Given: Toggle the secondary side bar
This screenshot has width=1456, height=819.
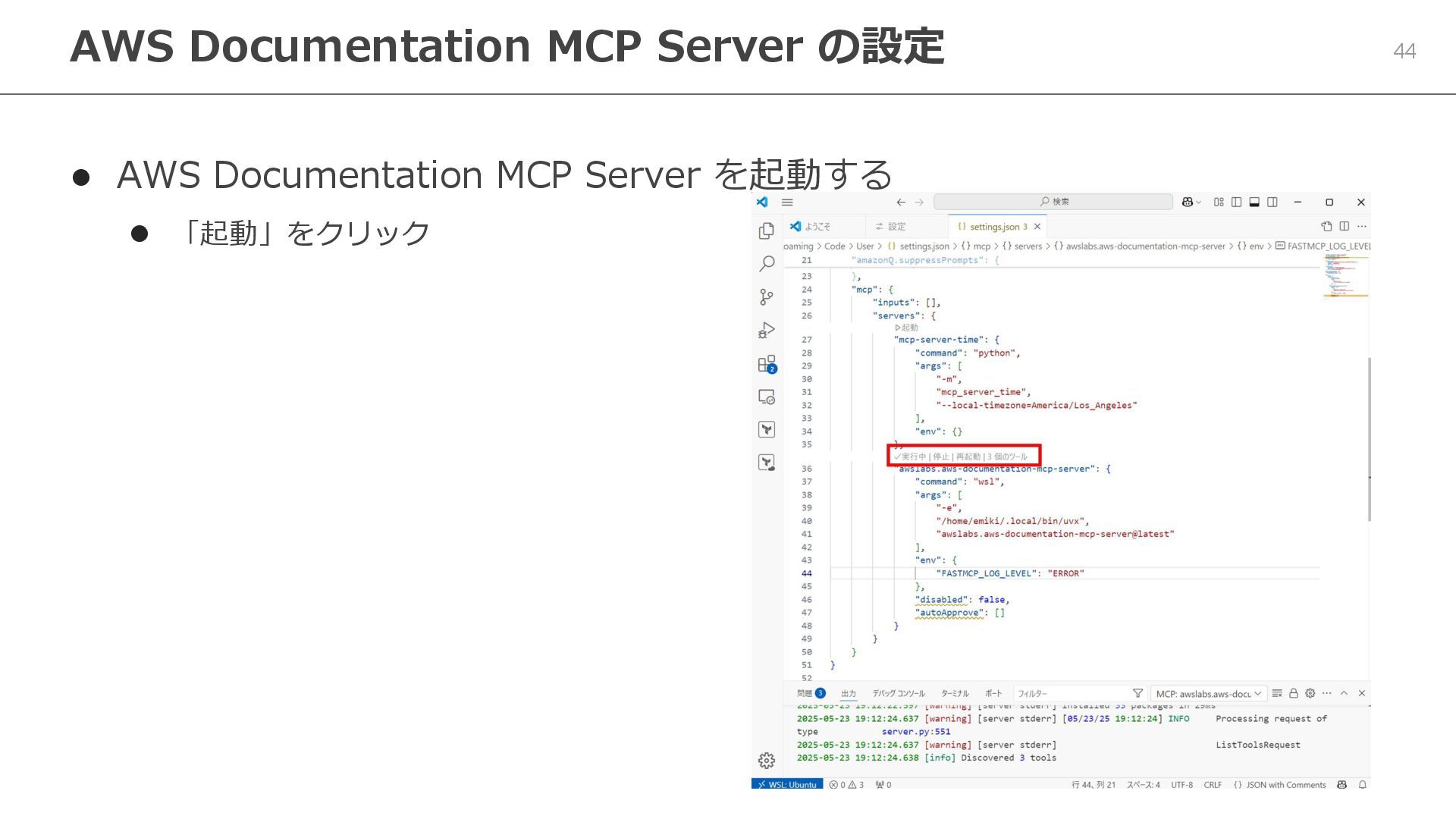Looking at the screenshot, I should [x=1272, y=202].
